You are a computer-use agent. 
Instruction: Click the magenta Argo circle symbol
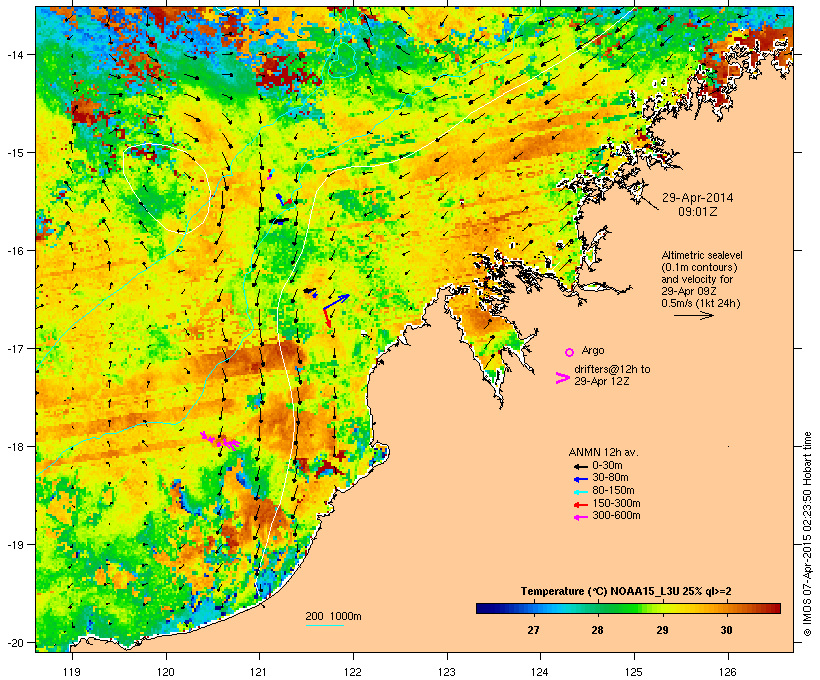[x=570, y=352]
